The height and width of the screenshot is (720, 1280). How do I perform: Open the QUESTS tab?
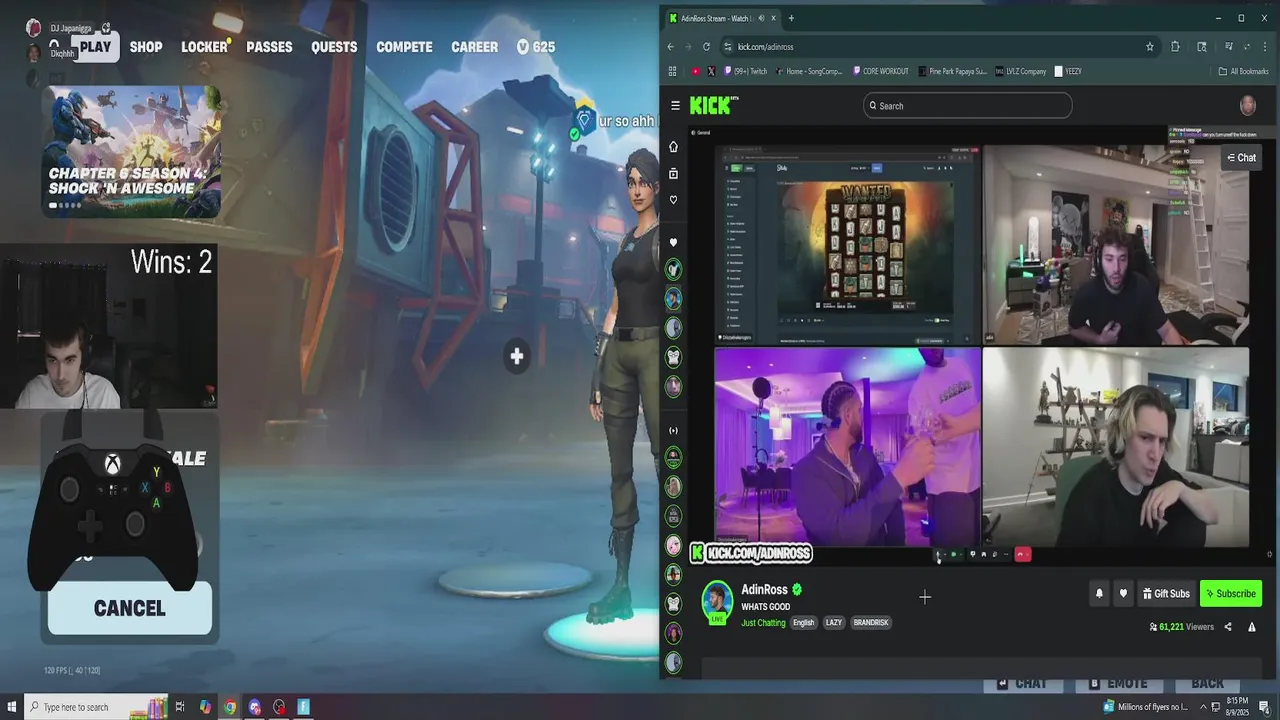(334, 47)
